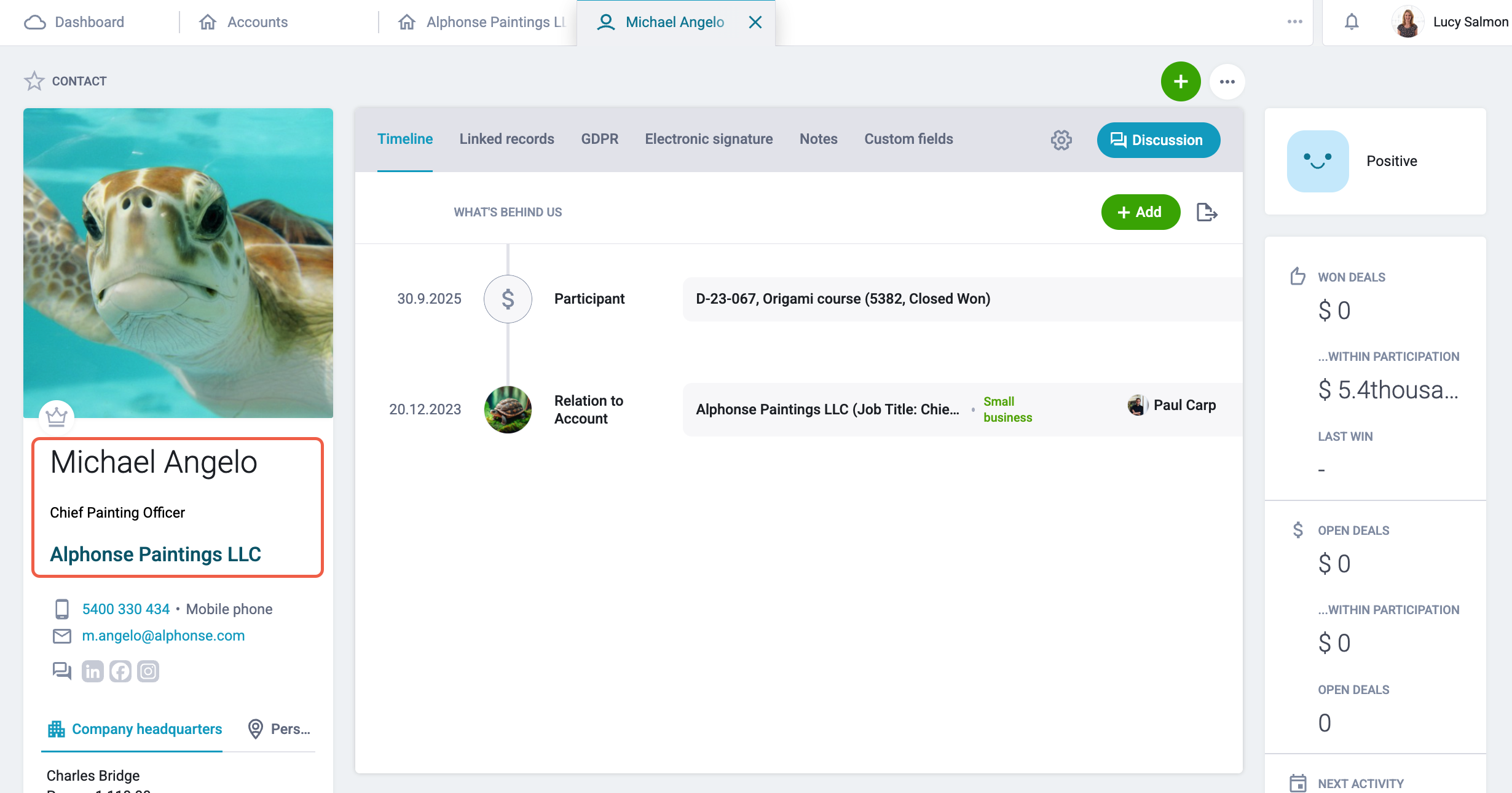Open Alphonse Paintings LLC account link
Image resolution: width=1512 pixels, height=793 pixels.
click(156, 554)
